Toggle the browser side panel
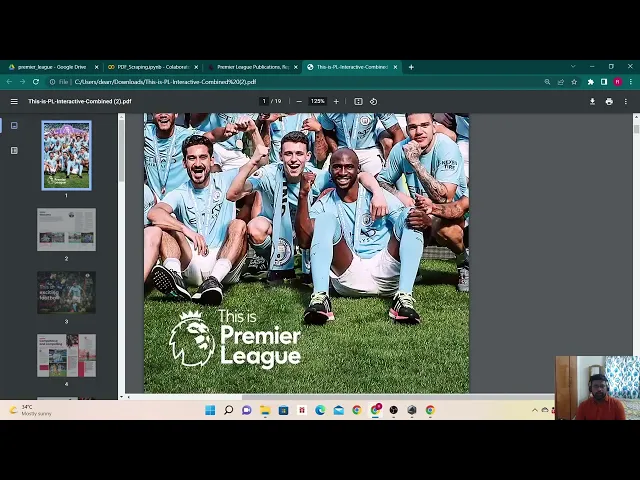The image size is (640, 480). (x=604, y=82)
